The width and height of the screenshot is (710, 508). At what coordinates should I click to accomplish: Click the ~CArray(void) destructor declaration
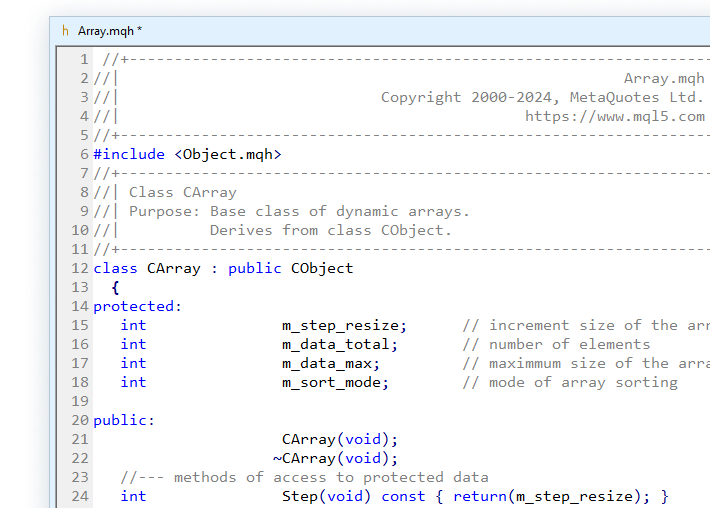pos(336,459)
